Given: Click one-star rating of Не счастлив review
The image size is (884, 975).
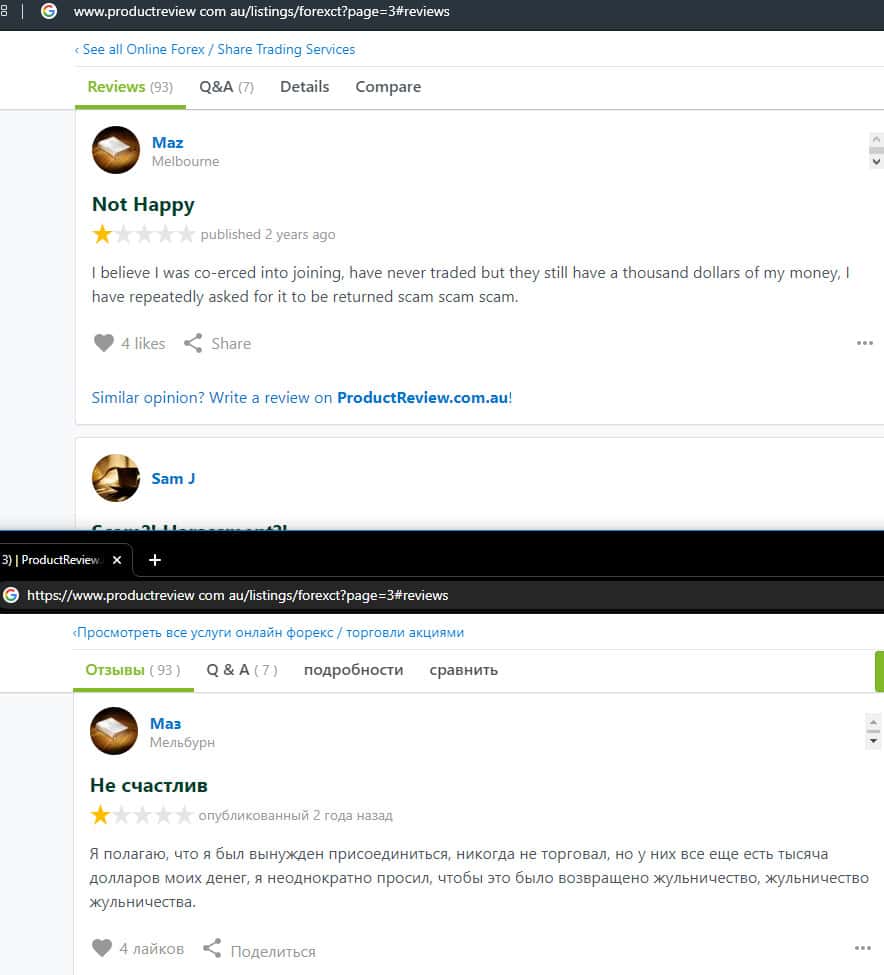Looking at the screenshot, I should [100, 815].
